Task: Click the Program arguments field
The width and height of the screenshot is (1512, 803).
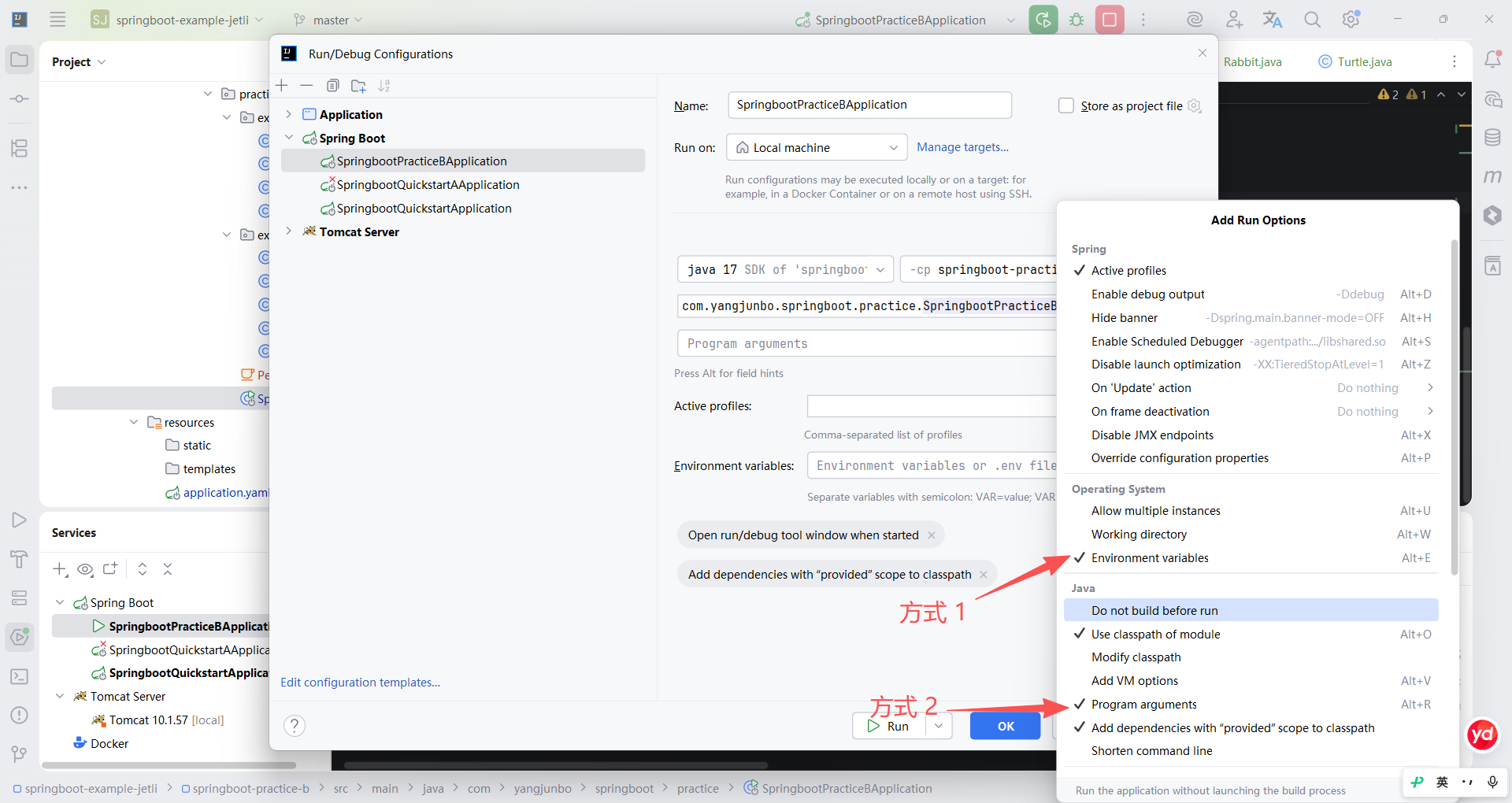Action: (866, 343)
